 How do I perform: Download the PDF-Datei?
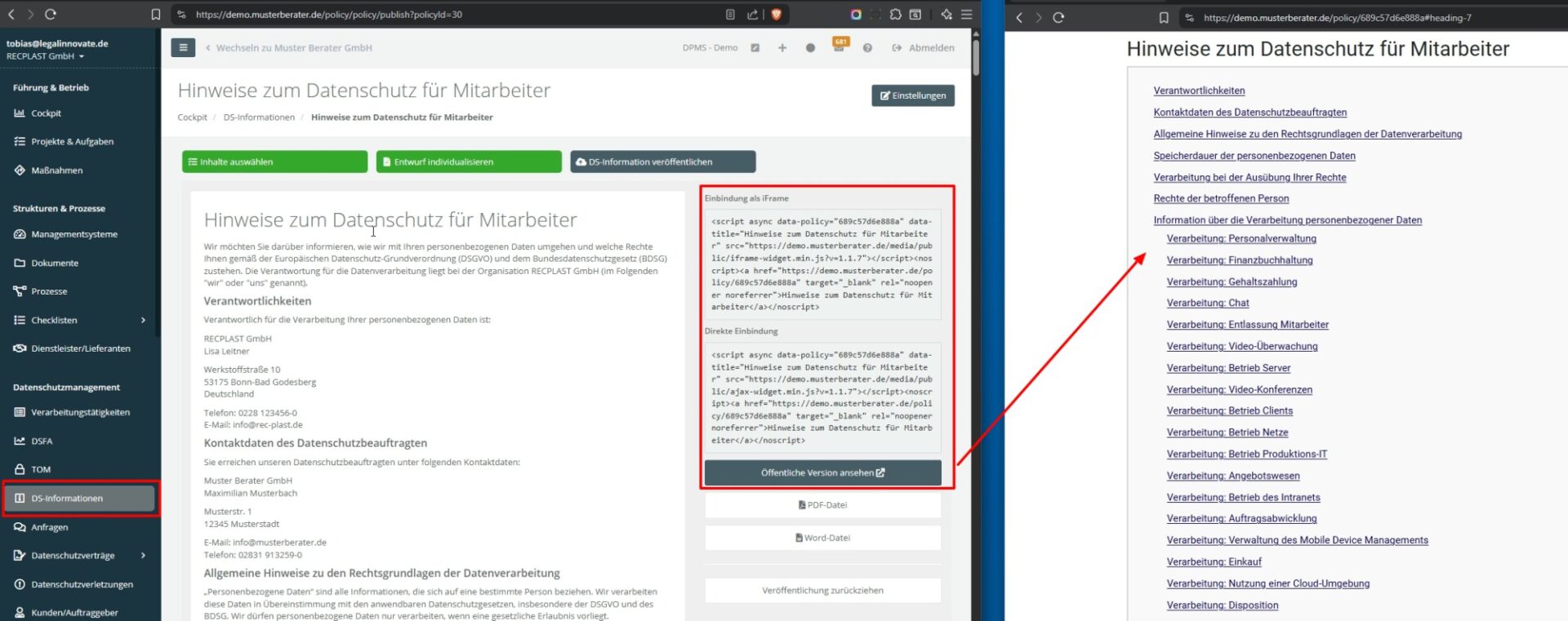(x=822, y=505)
